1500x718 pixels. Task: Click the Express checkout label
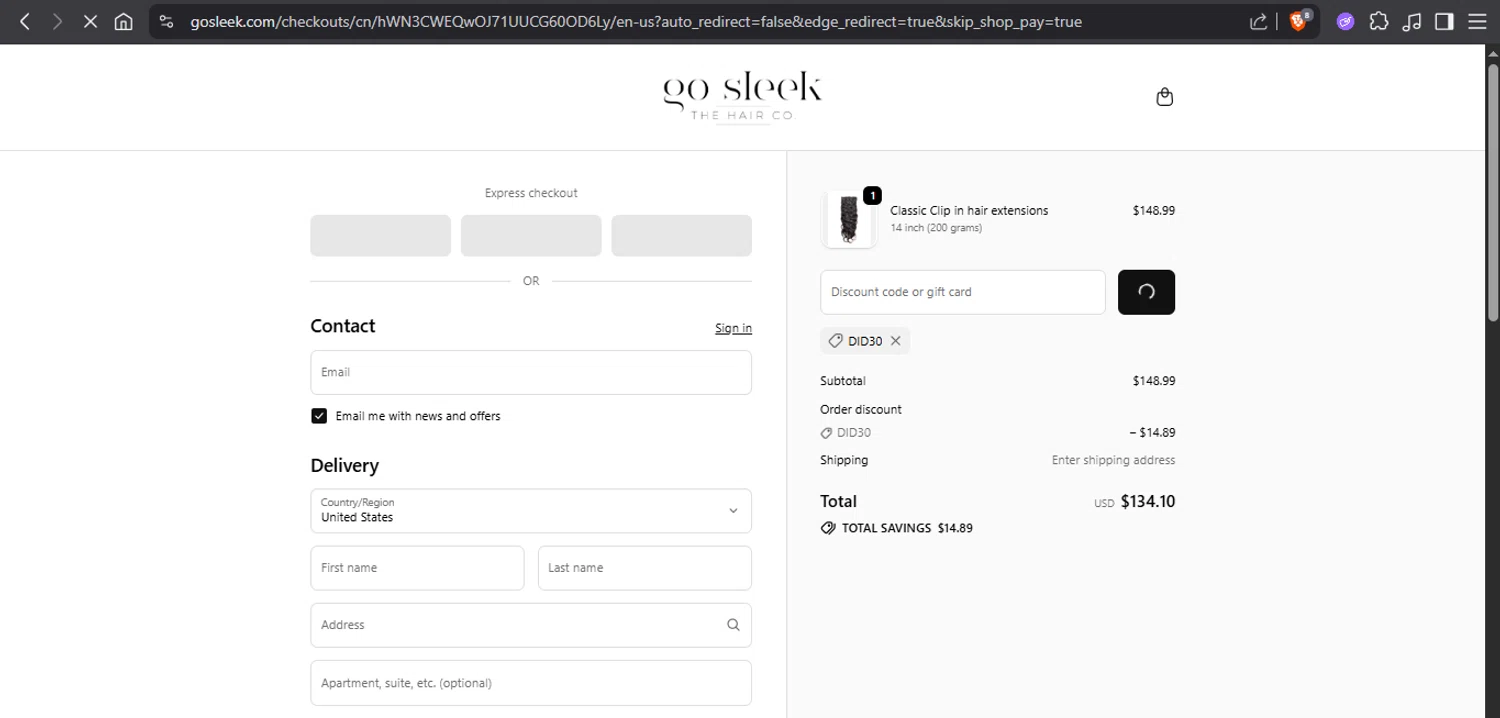pos(531,193)
